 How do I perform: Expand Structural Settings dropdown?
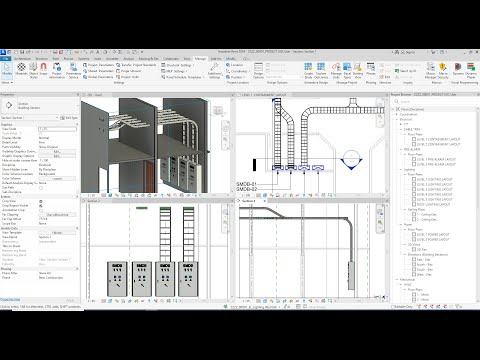pyautogui.click(x=178, y=65)
